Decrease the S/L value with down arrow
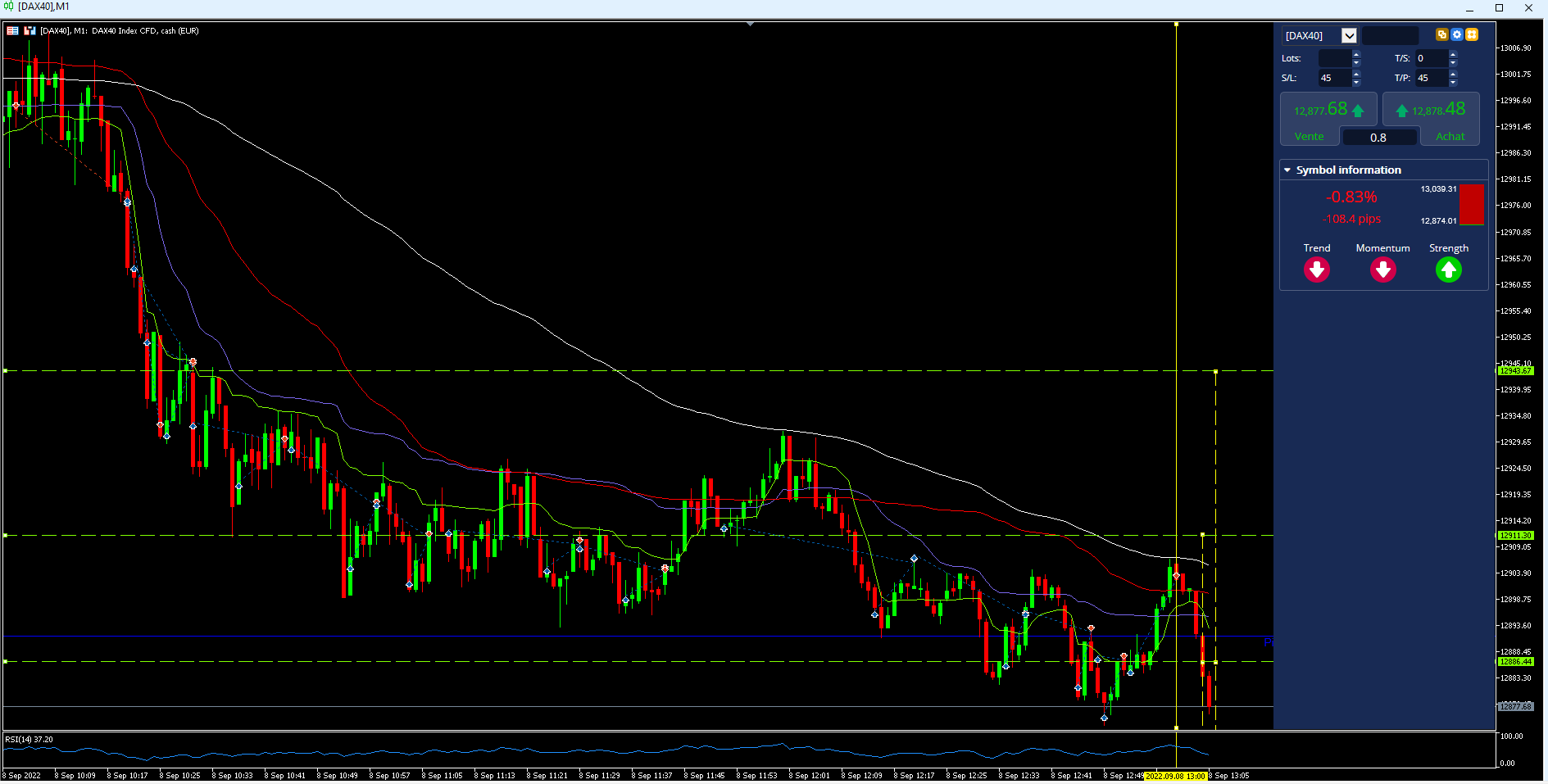The height and width of the screenshot is (784, 1548). click(1356, 82)
